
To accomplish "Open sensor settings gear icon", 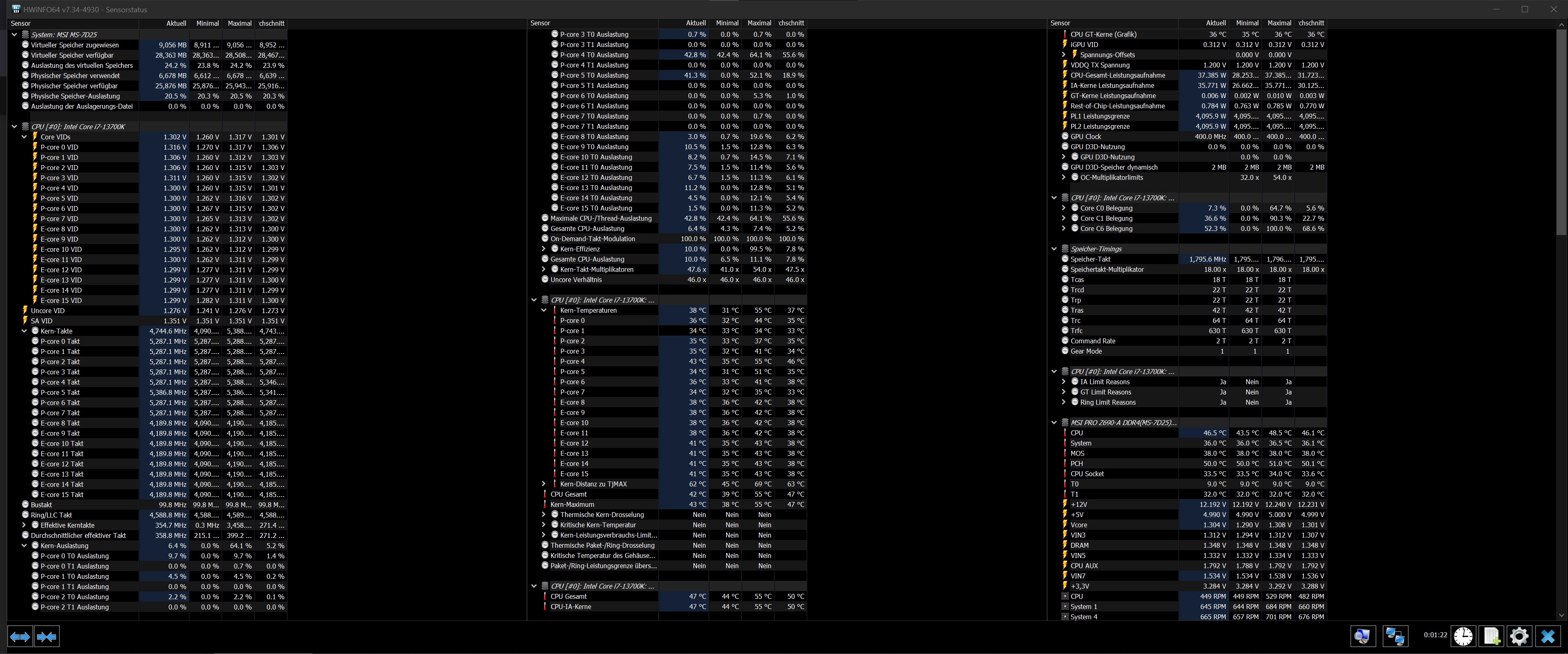I will pos(1519,636).
